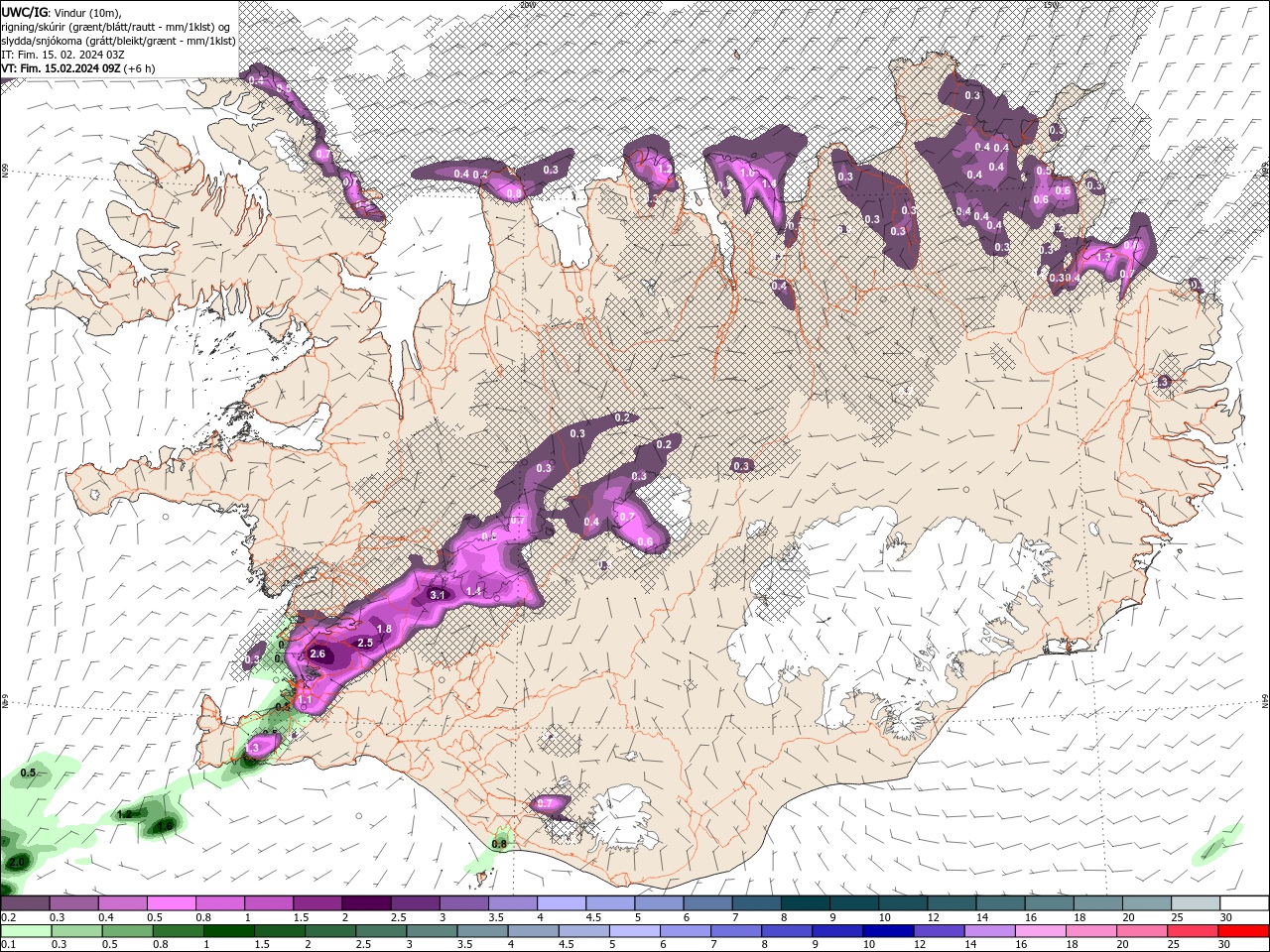Click the 2.0 rain value in the green patch

(17, 863)
